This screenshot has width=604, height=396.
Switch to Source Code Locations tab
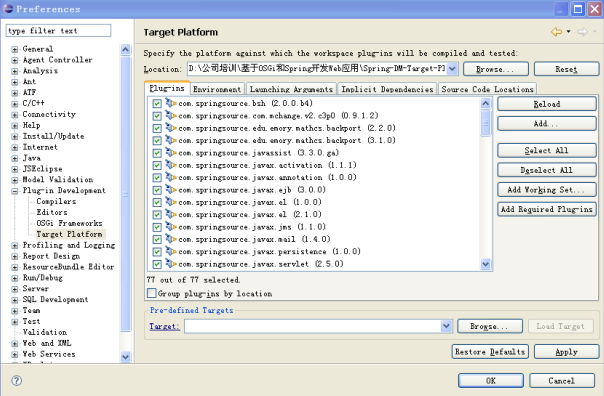[487, 89]
